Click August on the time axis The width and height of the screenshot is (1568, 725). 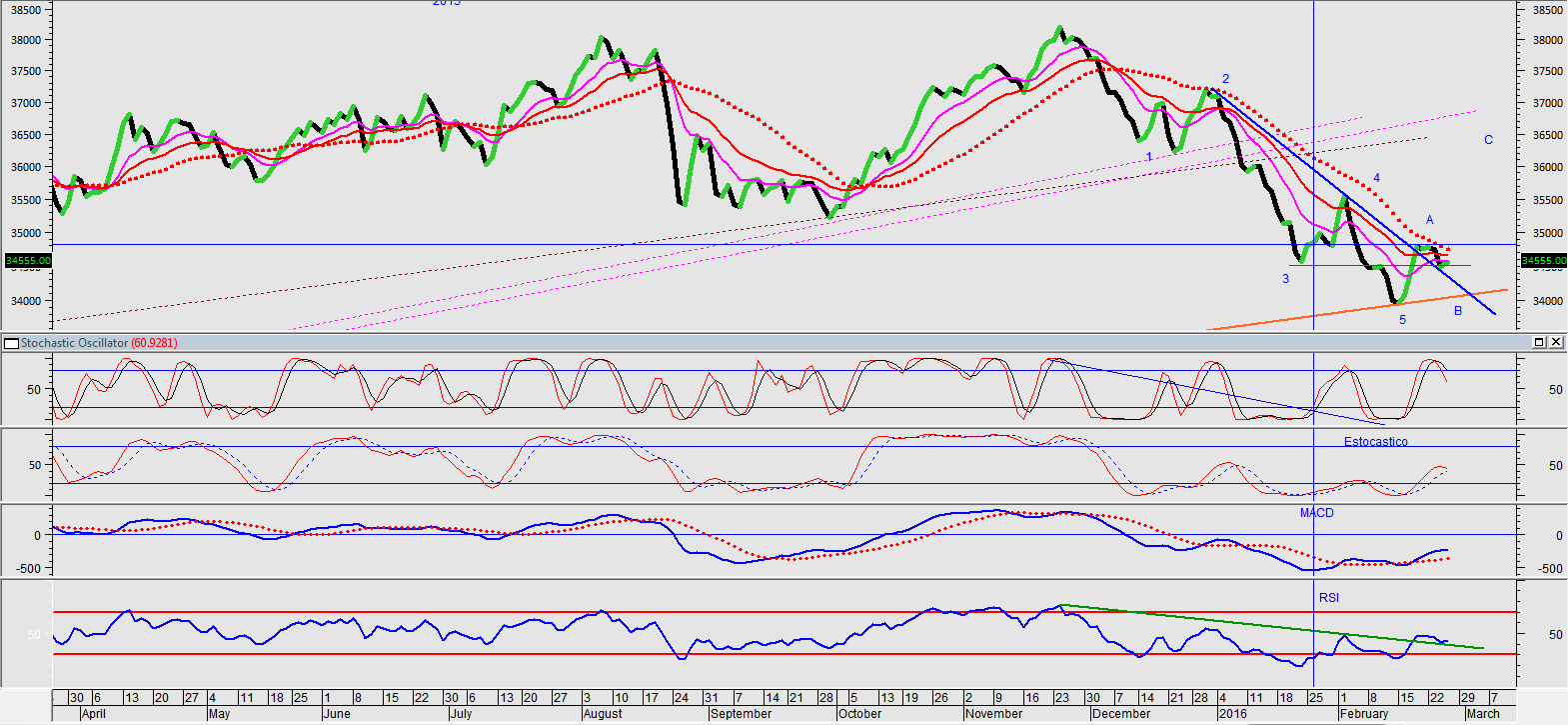coord(603,714)
